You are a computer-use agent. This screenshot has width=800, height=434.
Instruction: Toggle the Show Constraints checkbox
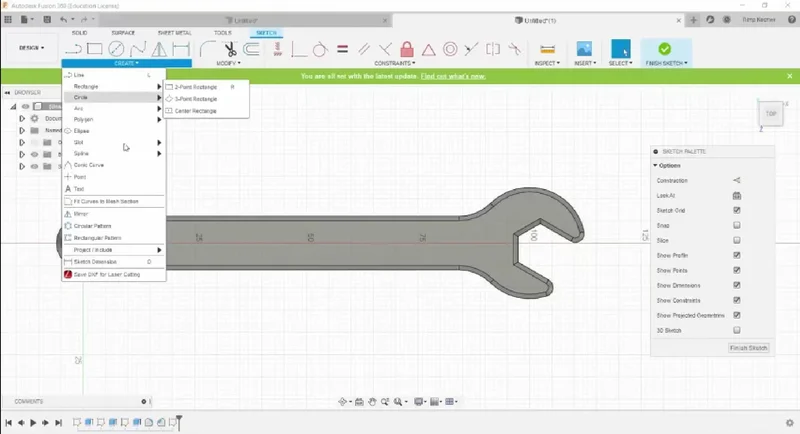point(737,300)
